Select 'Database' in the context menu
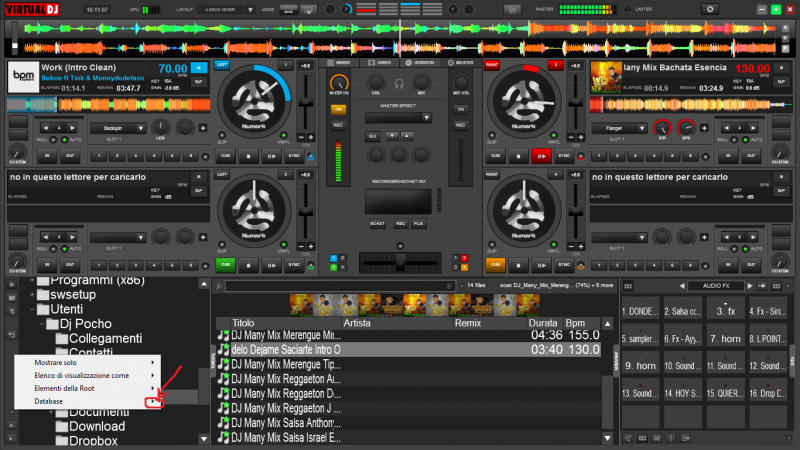The image size is (800, 450). click(x=50, y=401)
